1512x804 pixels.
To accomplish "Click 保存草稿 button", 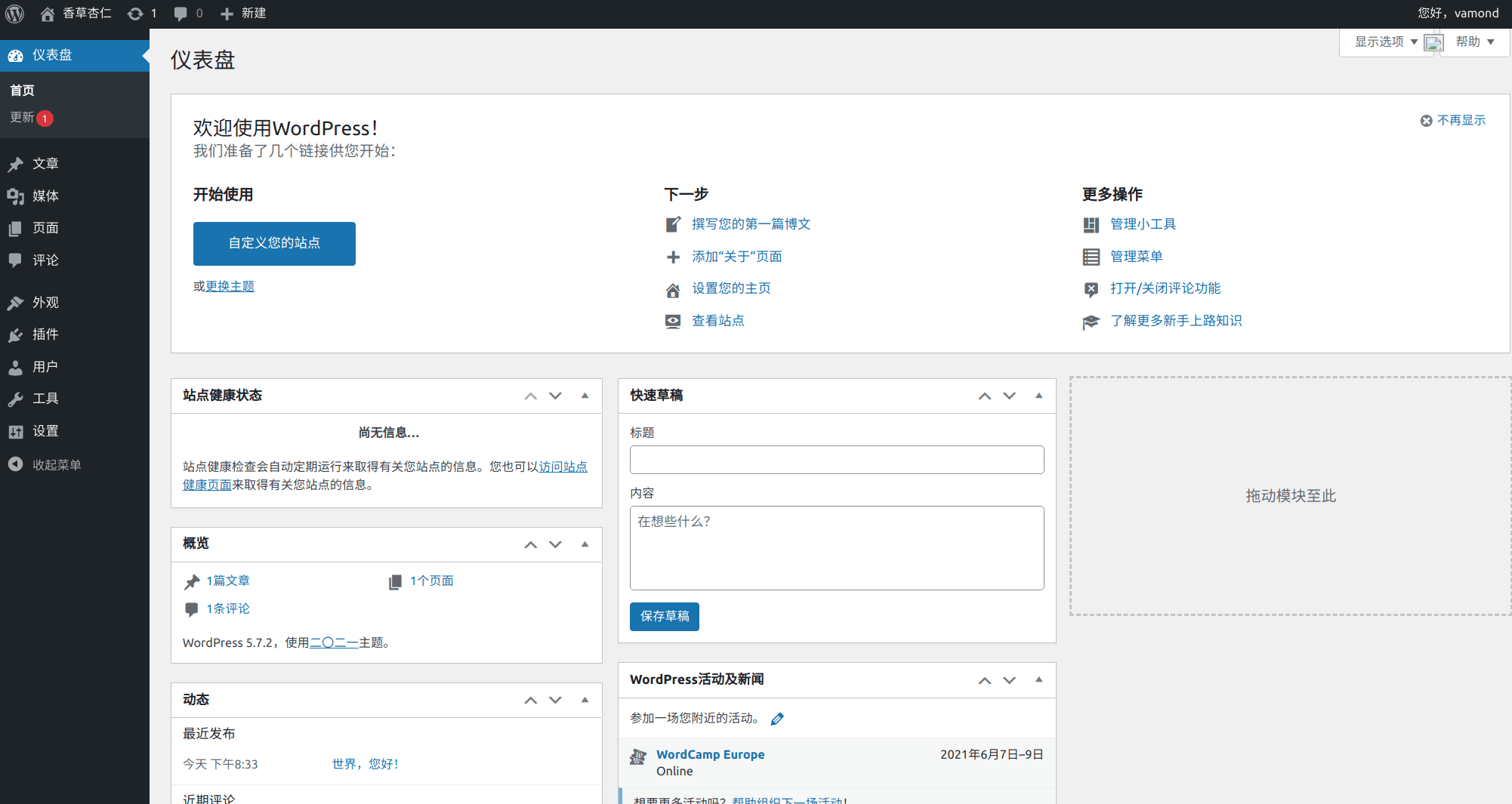I will pyautogui.click(x=665, y=617).
